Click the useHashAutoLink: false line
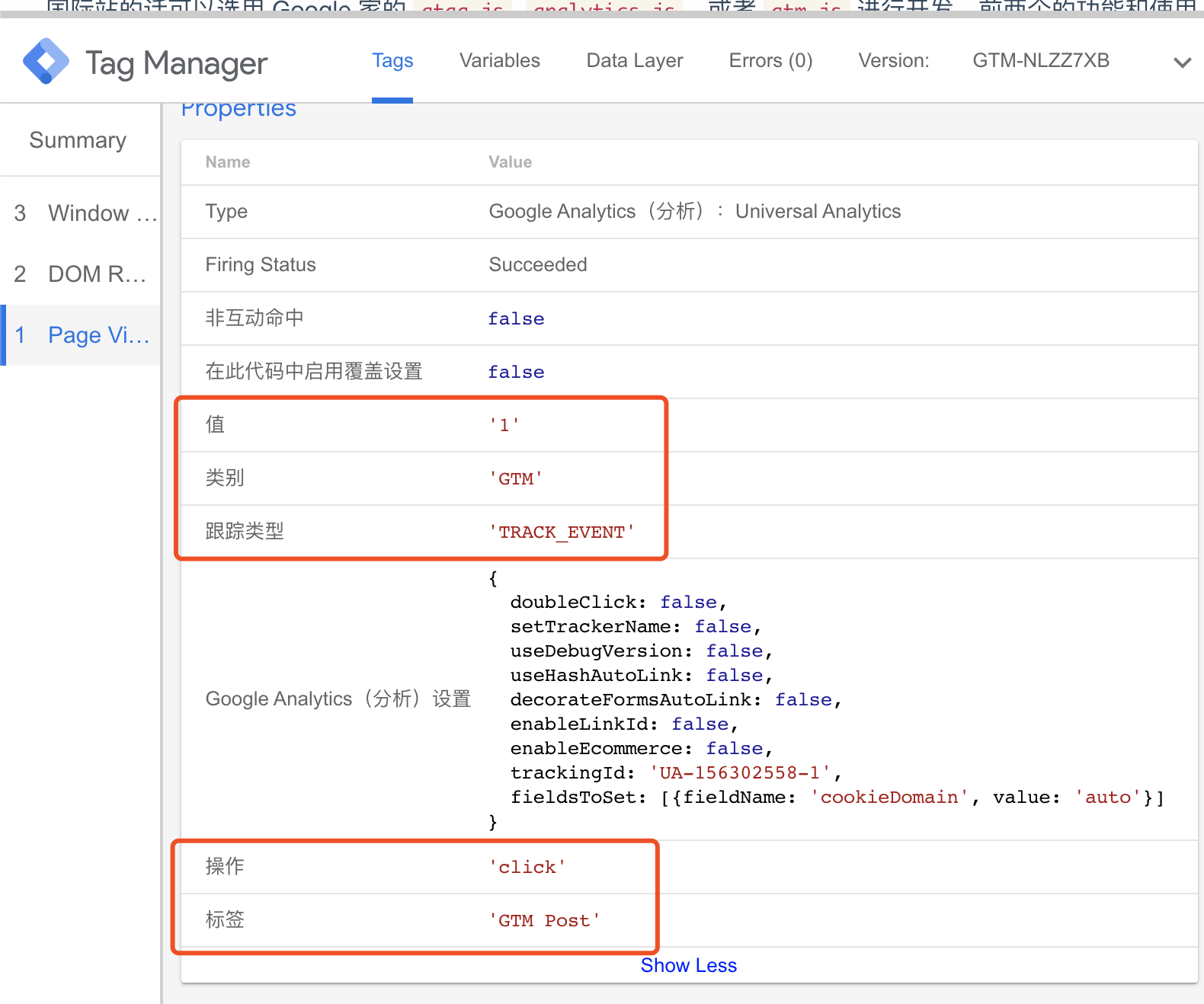This screenshot has height=1004, width=1204. coord(642,676)
